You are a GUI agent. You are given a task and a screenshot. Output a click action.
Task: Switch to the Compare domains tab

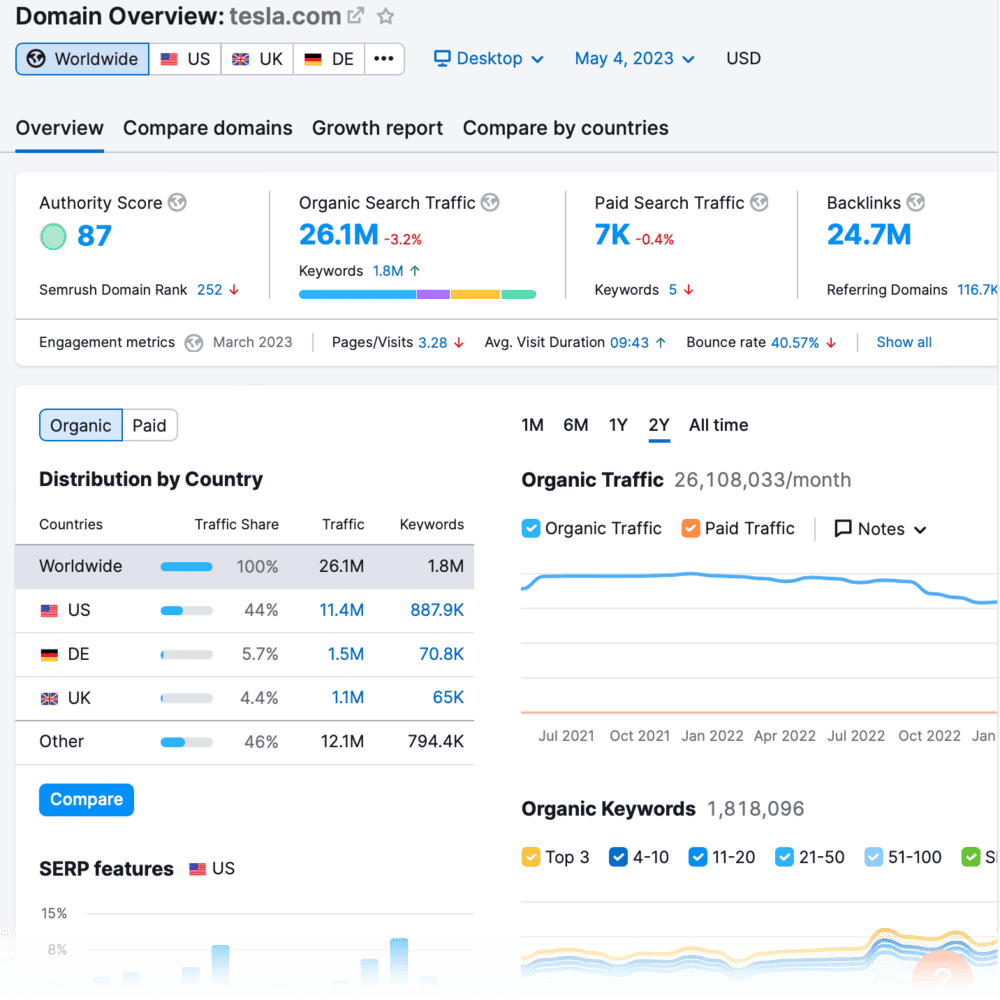pyautogui.click(x=207, y=128)
